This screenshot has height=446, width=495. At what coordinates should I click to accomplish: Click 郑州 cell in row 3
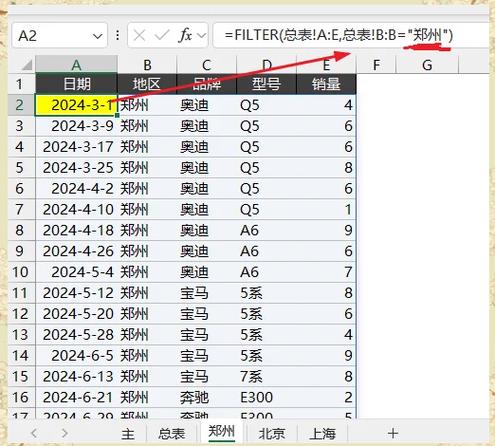click(x=147, y=126)
